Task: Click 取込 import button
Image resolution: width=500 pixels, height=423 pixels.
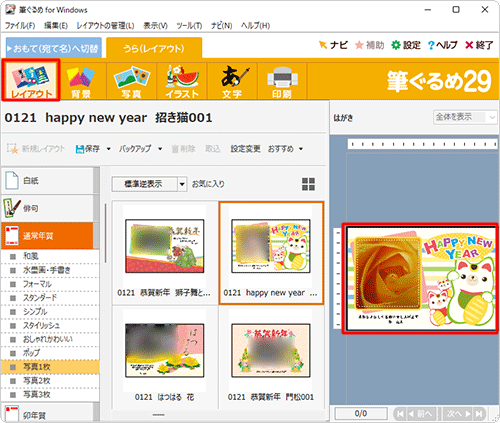Action: pos(213,149)
